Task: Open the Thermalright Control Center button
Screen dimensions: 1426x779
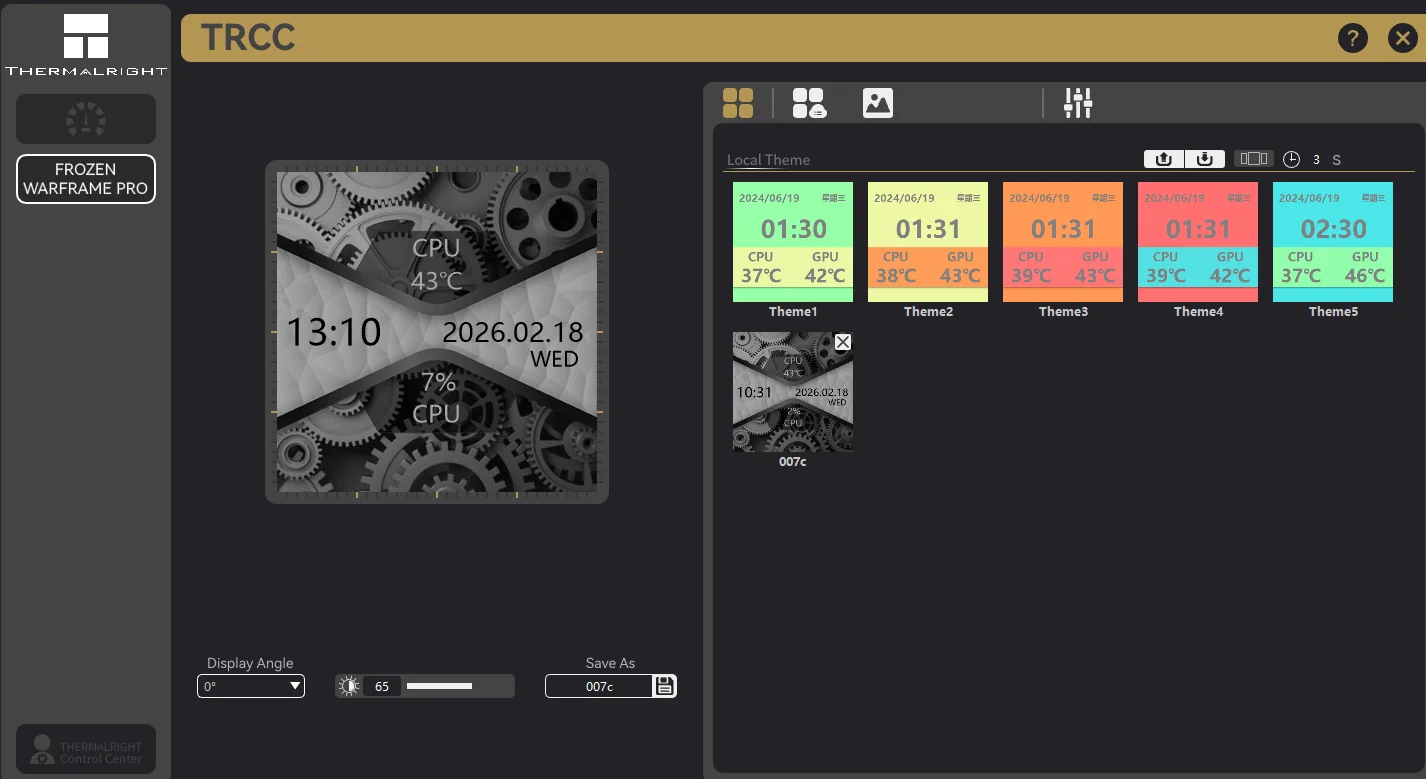Action: coord(86,749)
